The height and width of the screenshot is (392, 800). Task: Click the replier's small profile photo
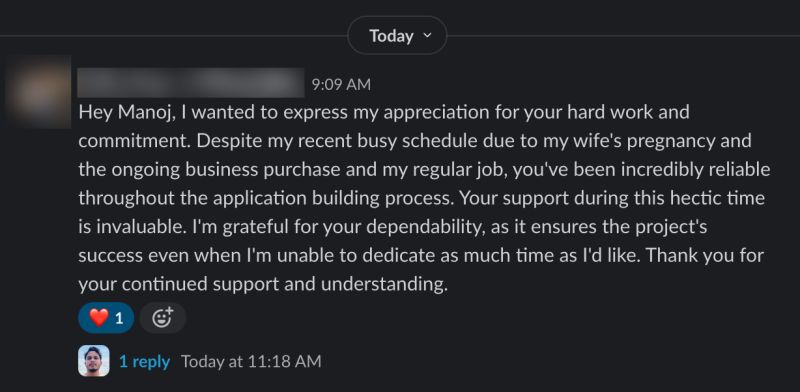[x=94, y=361]
